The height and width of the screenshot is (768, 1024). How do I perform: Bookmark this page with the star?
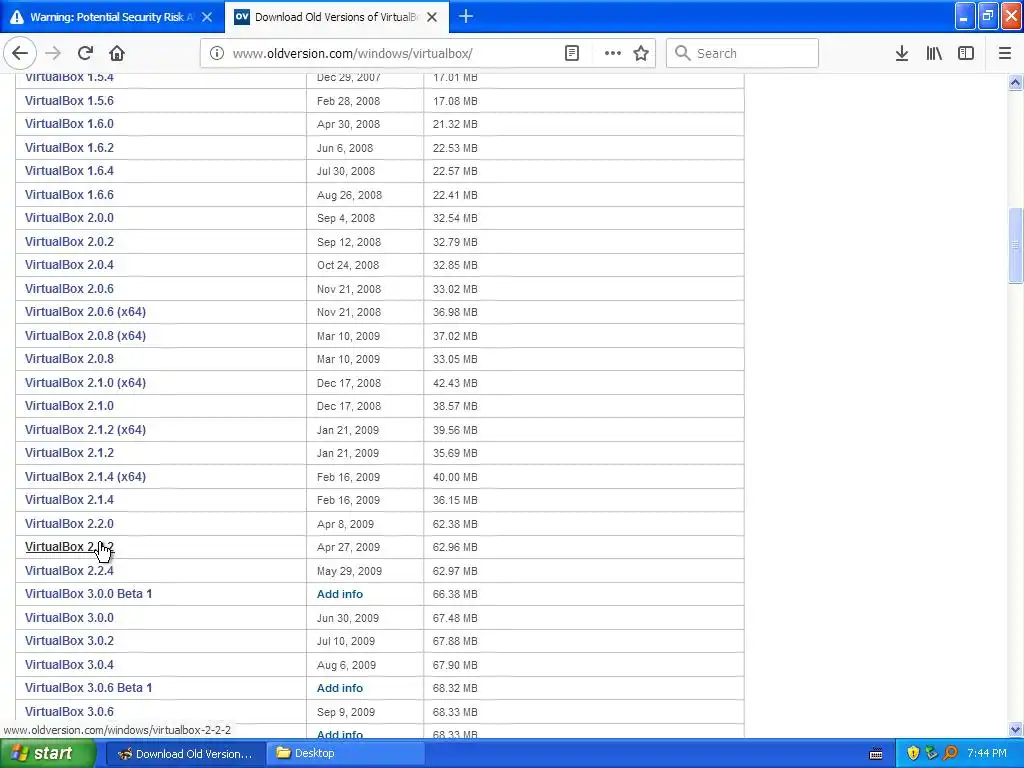tap(641, 53)
